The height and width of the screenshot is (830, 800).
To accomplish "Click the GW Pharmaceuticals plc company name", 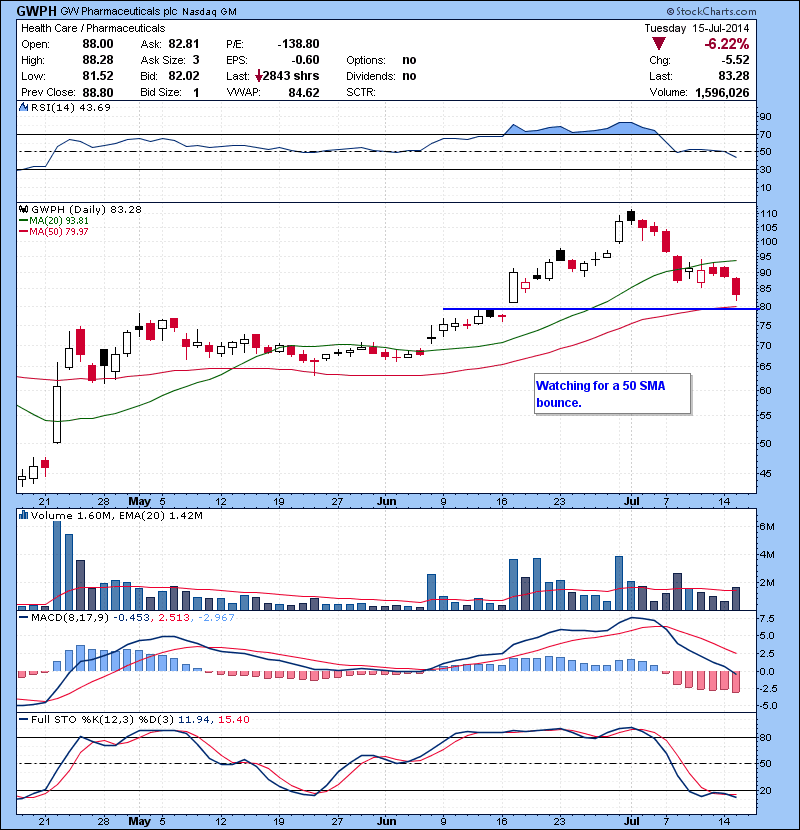I will pos(119,11).
